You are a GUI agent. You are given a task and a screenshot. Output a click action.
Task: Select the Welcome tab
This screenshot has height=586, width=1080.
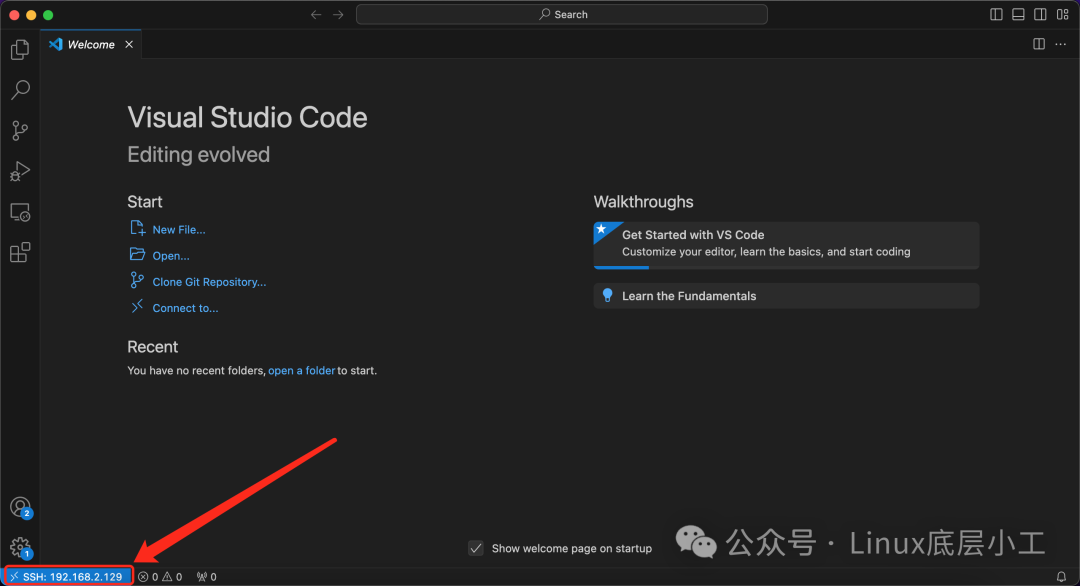point(90,44)
